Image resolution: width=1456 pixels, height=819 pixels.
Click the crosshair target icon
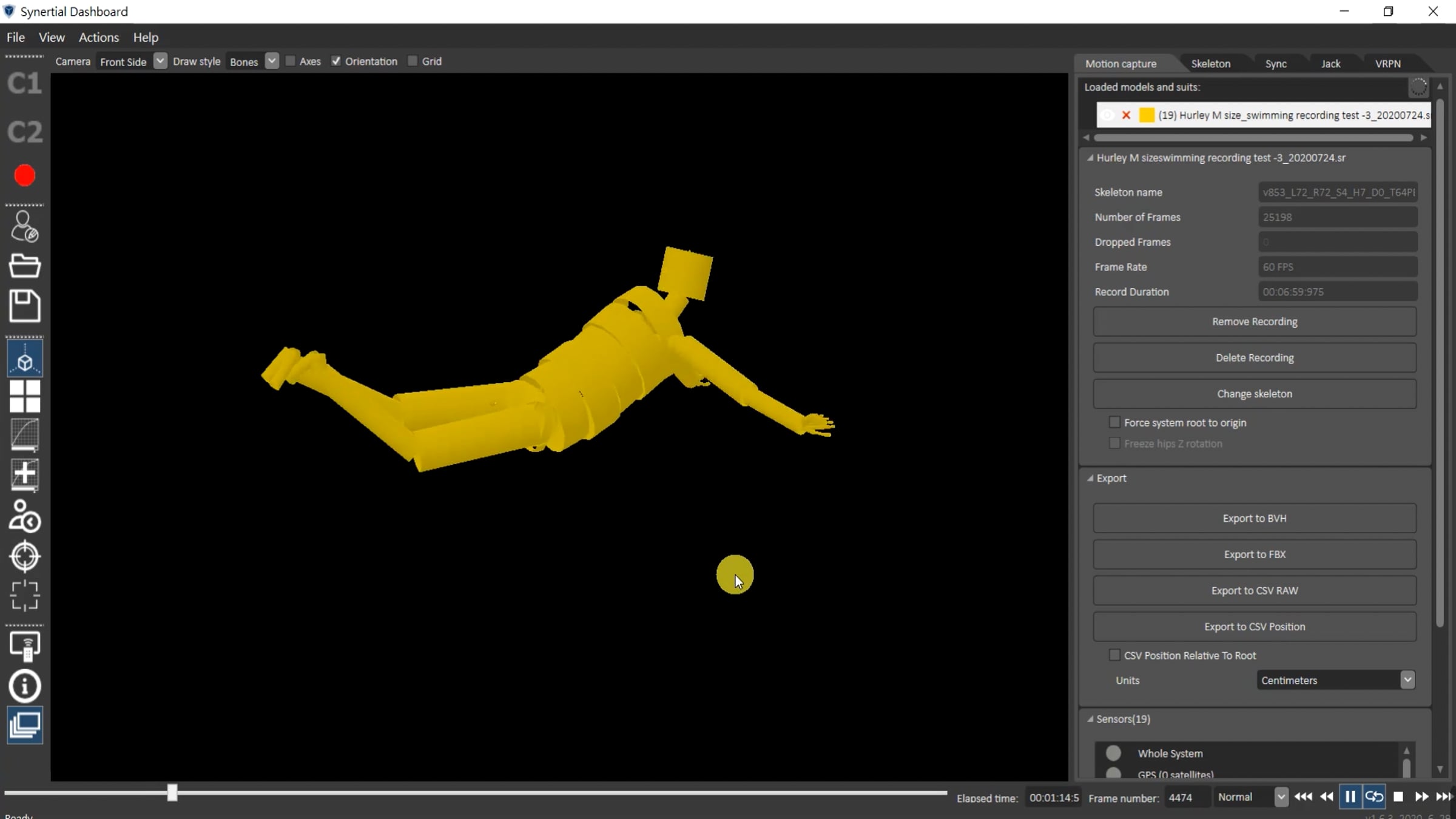(25, 556)
